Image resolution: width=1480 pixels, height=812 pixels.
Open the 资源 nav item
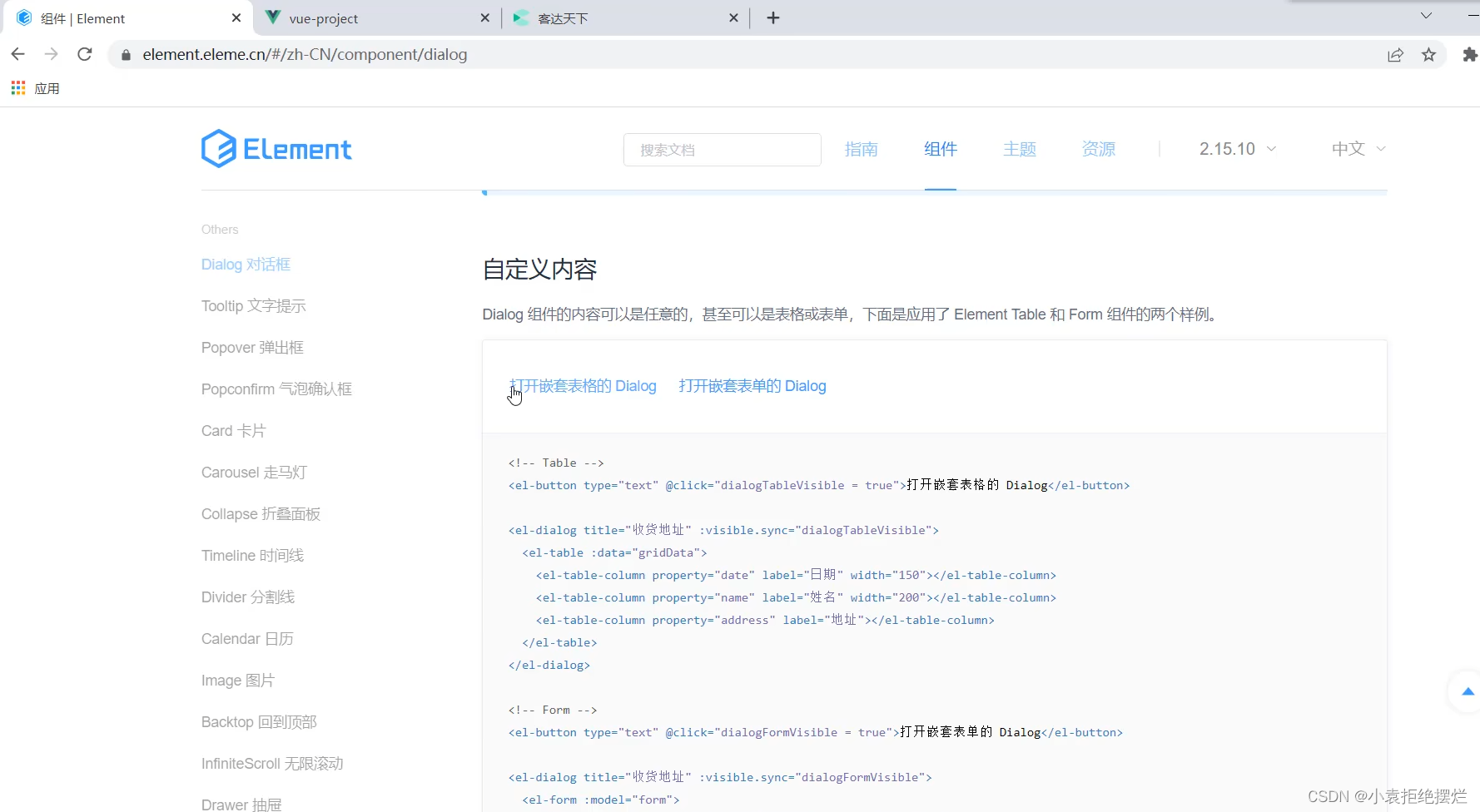[x=1099, y=149]
